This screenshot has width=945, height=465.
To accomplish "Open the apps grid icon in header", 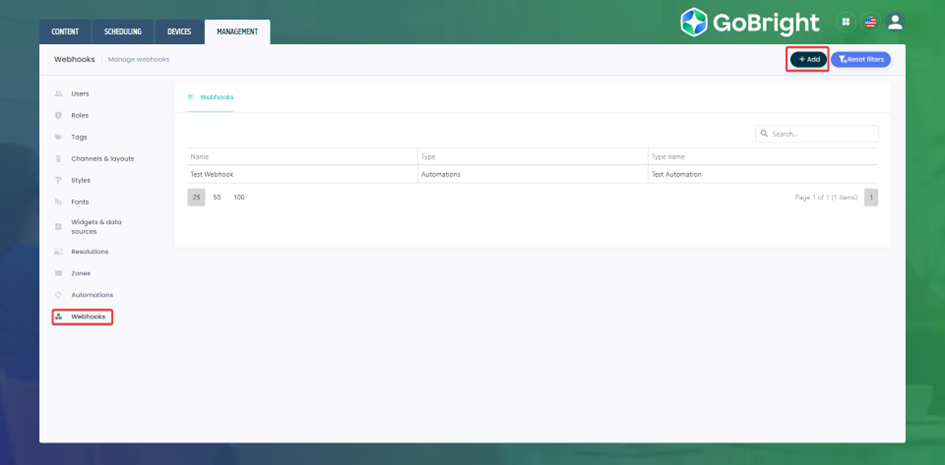I will [846, 22].
